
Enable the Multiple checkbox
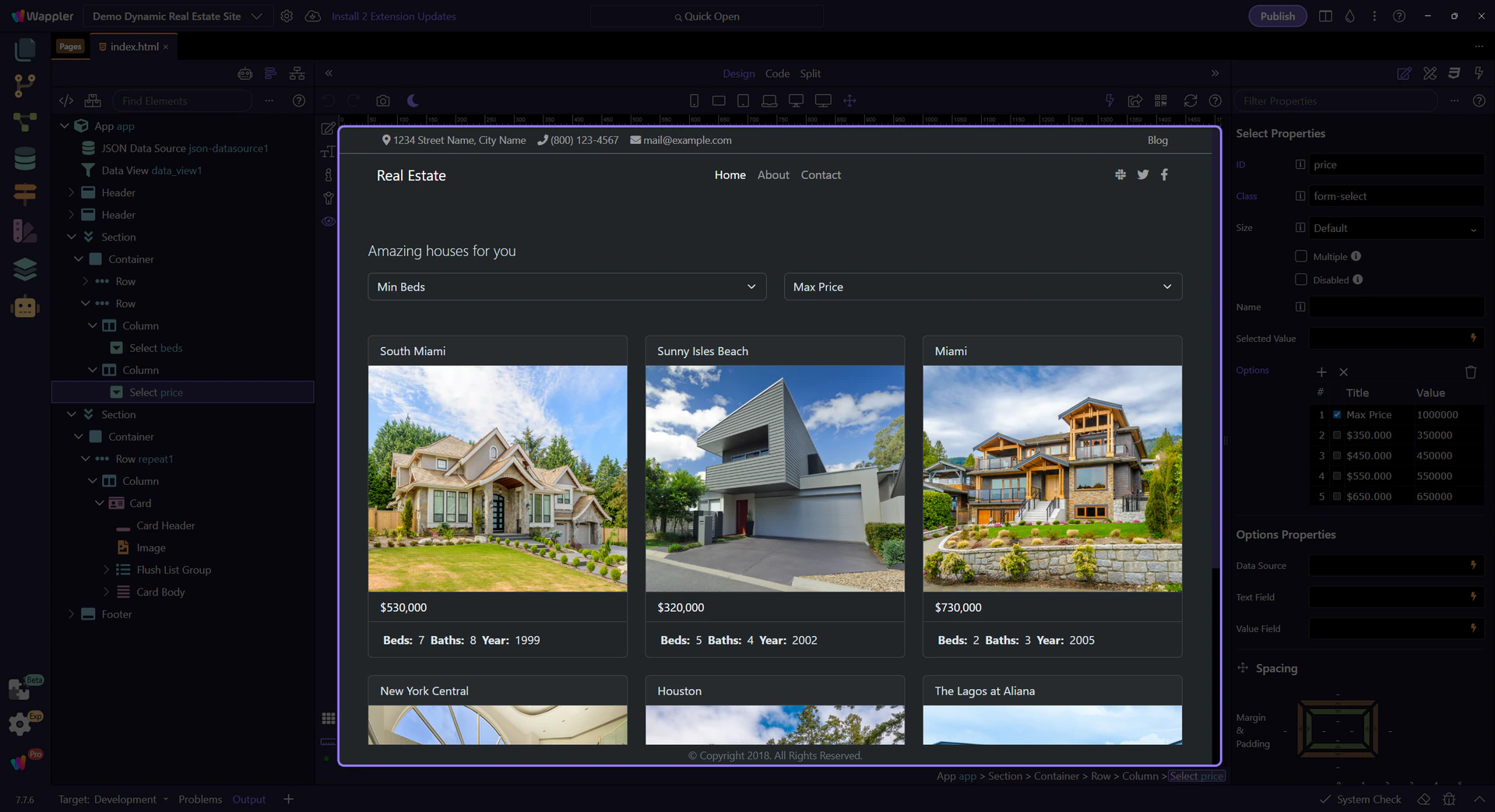(1300, 256)
